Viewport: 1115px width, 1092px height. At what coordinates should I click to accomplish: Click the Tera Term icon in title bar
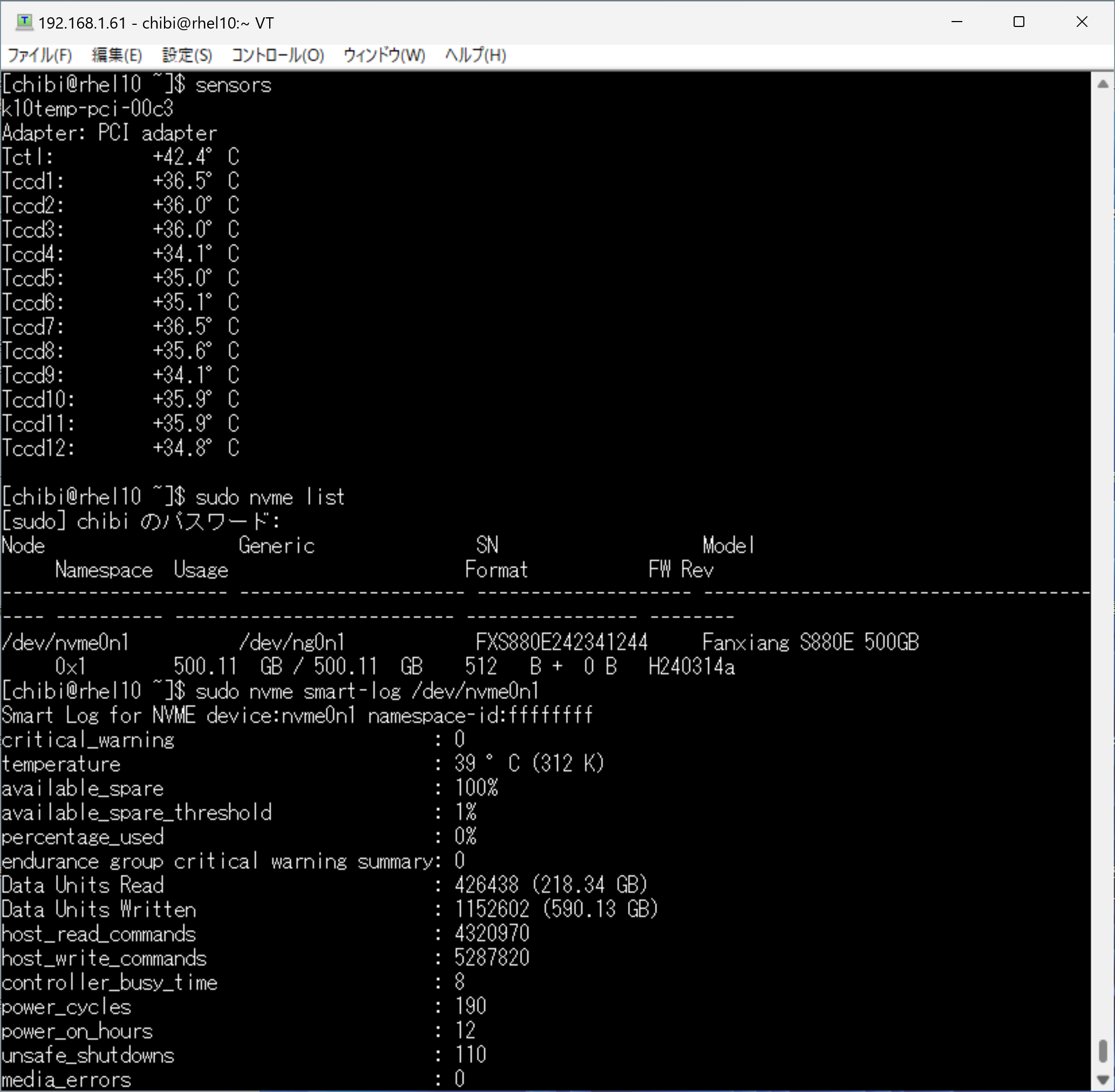tap(24, 22)
